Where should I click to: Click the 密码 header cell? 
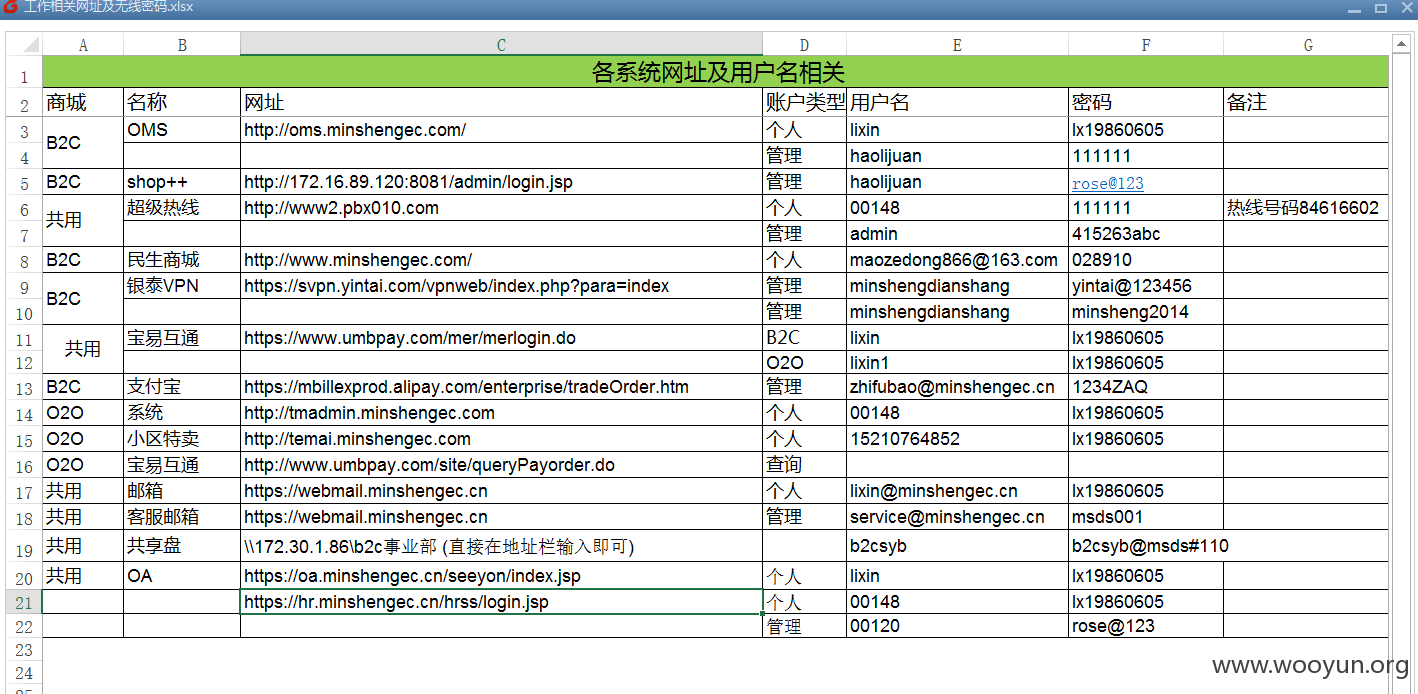[1146, 102]
